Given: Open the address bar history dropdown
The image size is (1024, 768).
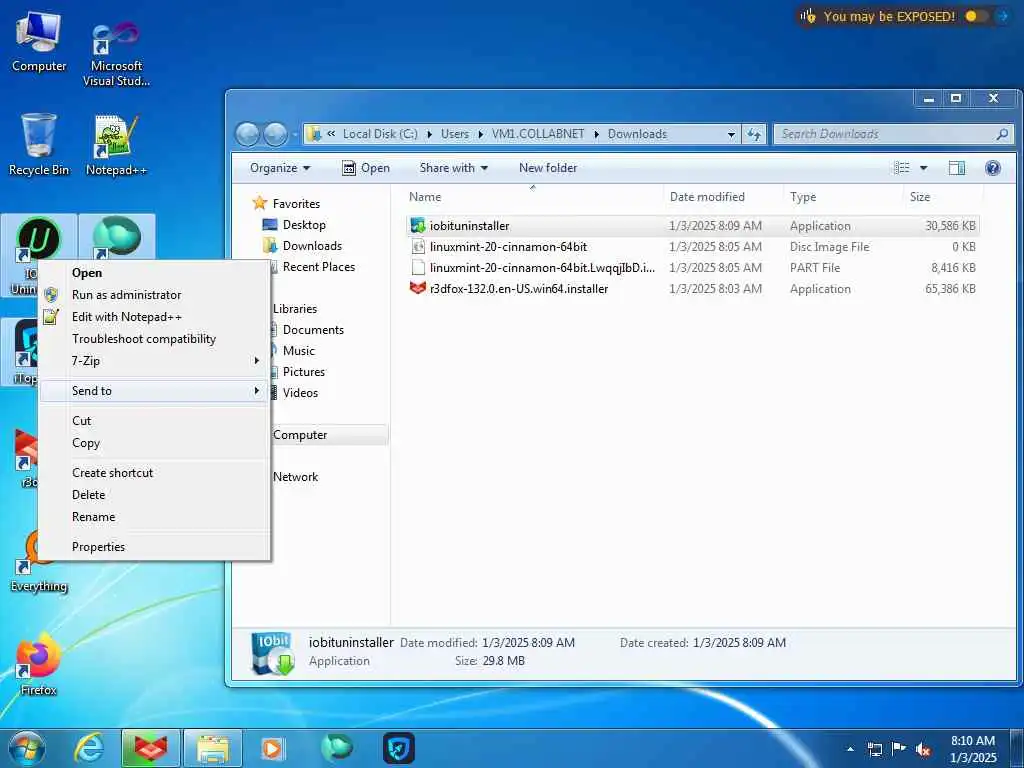Looking at the screenshot, I should 731,134.
